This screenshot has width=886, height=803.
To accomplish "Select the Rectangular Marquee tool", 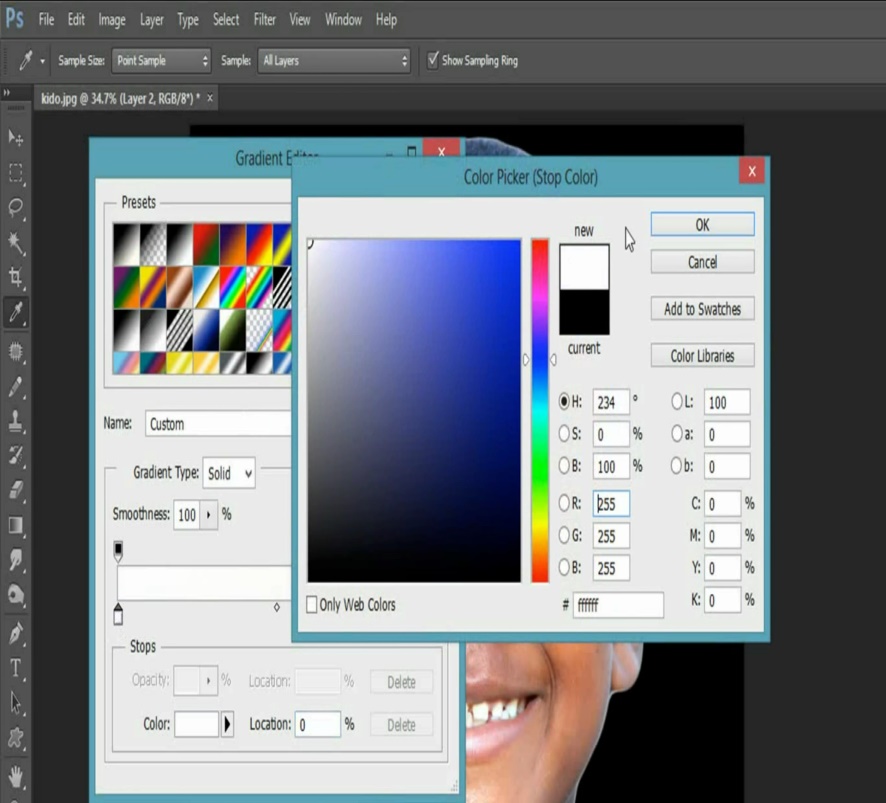I will coord(16,173).
